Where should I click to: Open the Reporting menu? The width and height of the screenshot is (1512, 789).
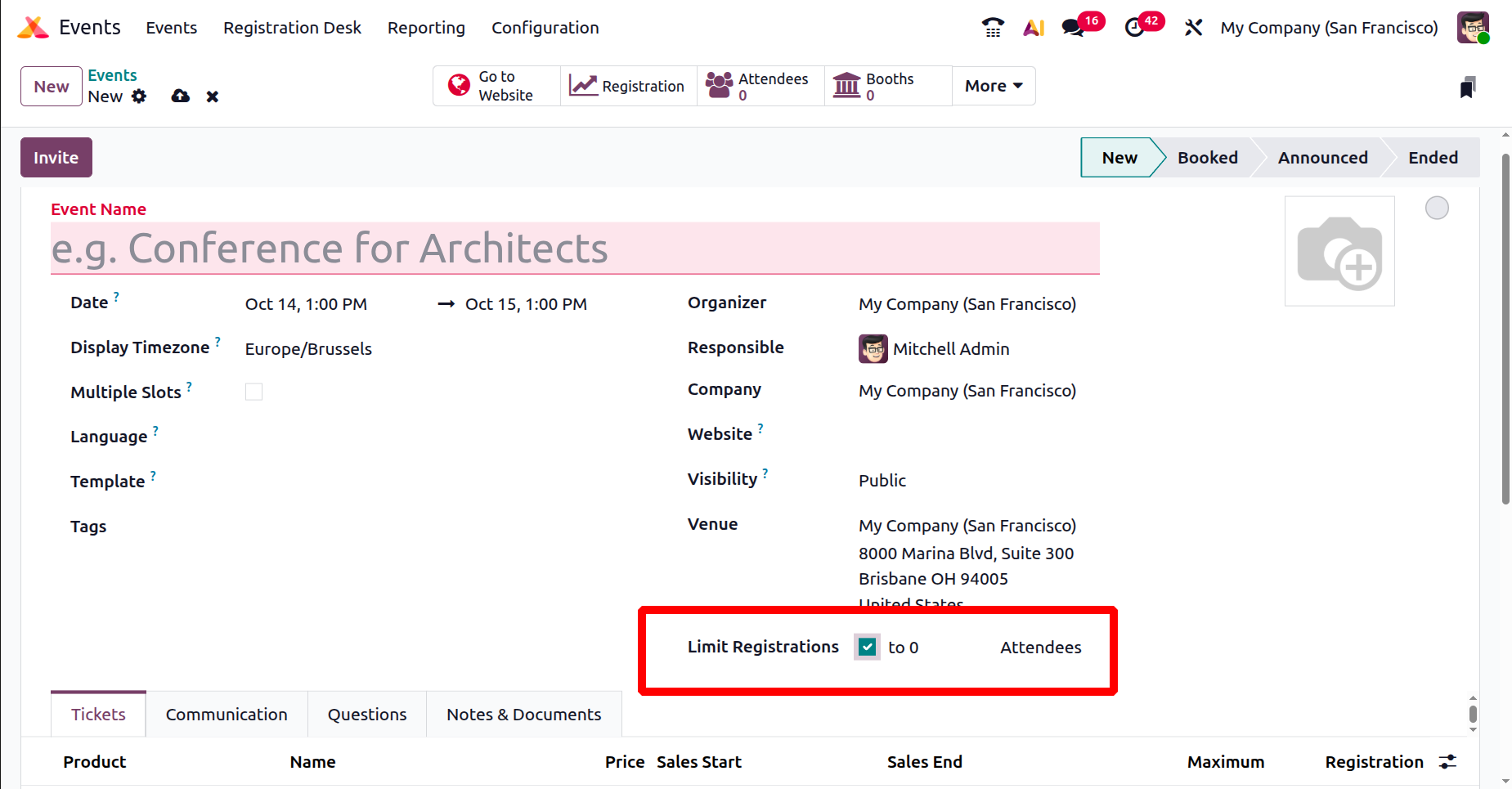(426, 28)
